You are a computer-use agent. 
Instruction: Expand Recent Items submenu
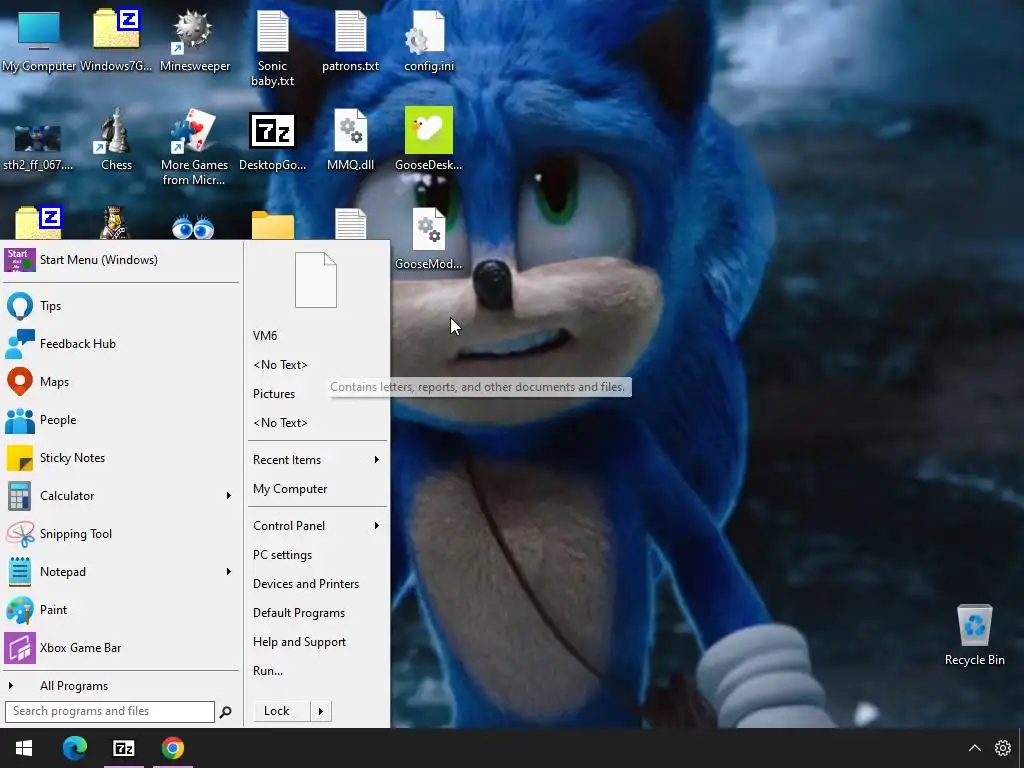[x=317, y=460]
